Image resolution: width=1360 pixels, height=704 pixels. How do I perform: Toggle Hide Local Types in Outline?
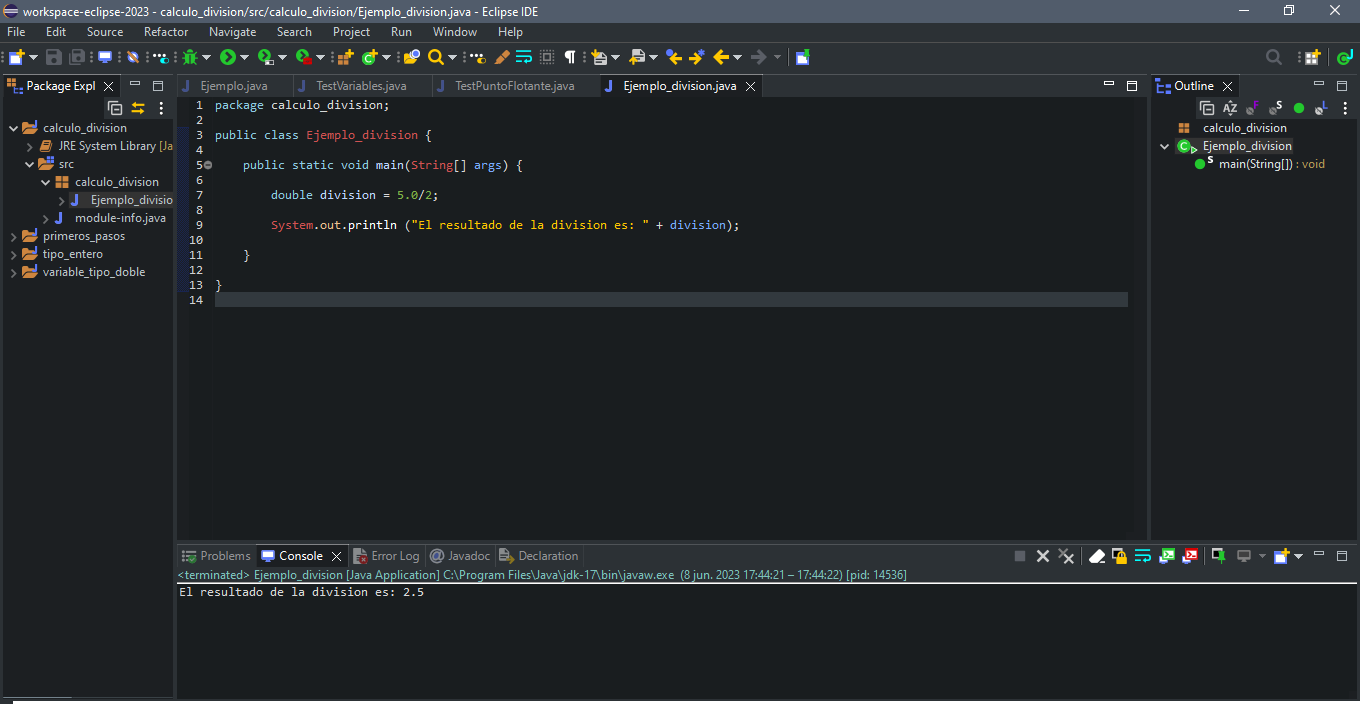[x=1322, y=108]
